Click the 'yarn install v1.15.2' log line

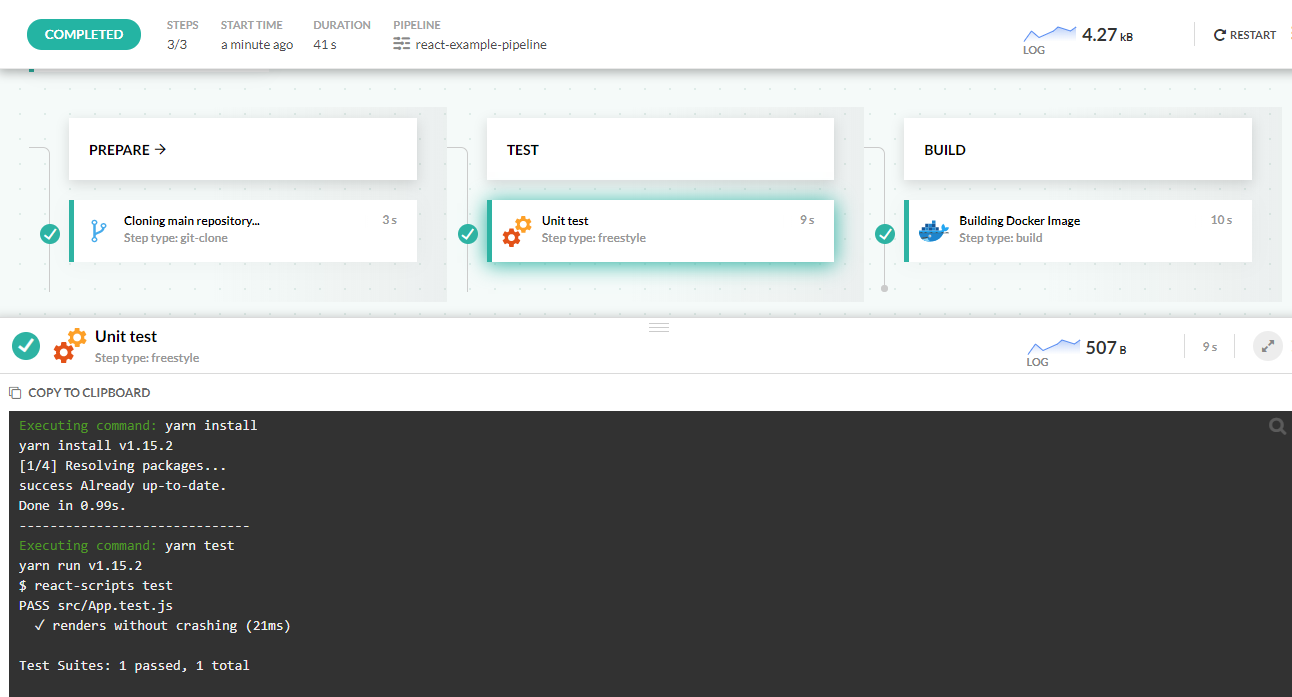tap(96, 445)
